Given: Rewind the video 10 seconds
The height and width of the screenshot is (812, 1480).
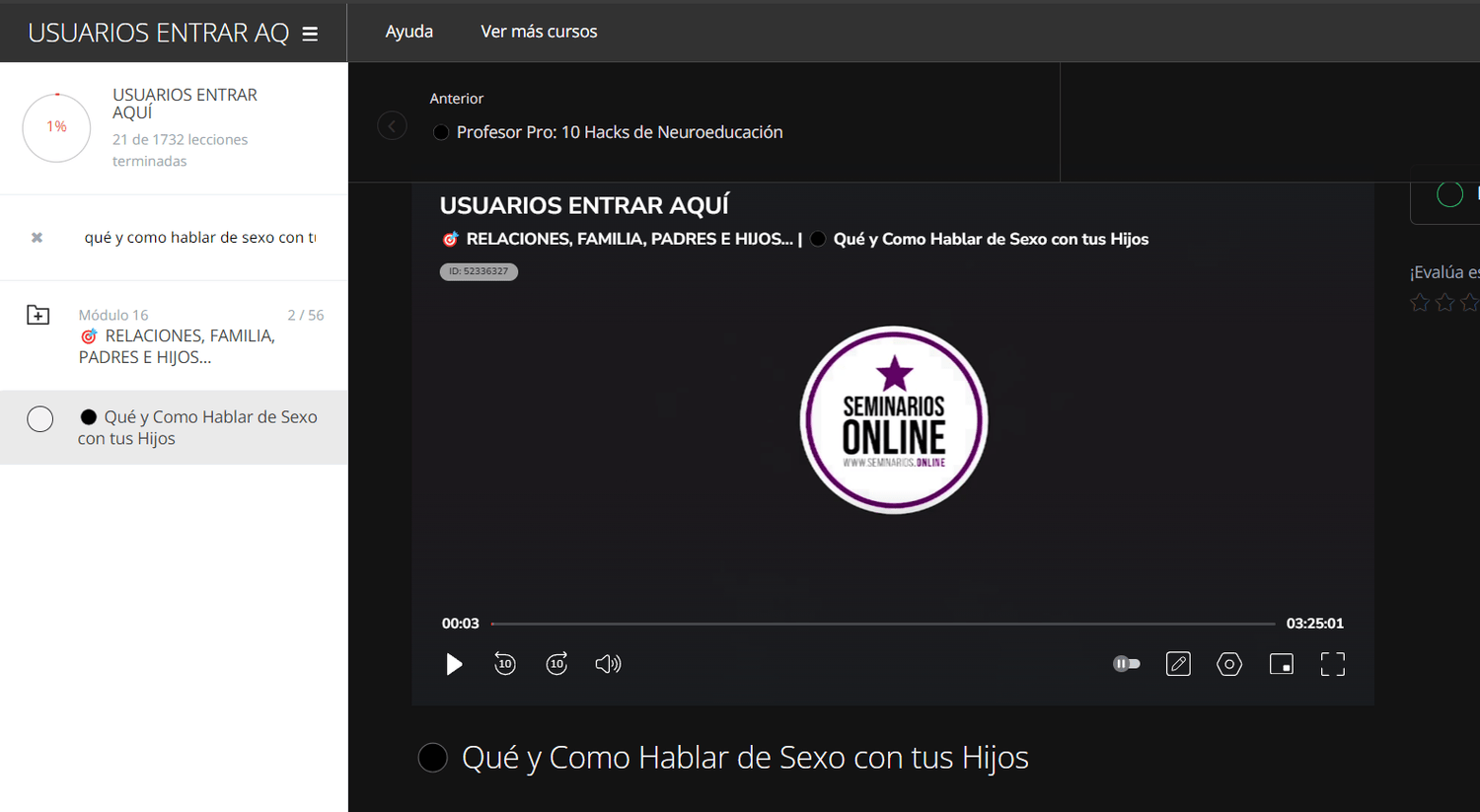Looking at the screenshot, I should [x=505, y=664].
